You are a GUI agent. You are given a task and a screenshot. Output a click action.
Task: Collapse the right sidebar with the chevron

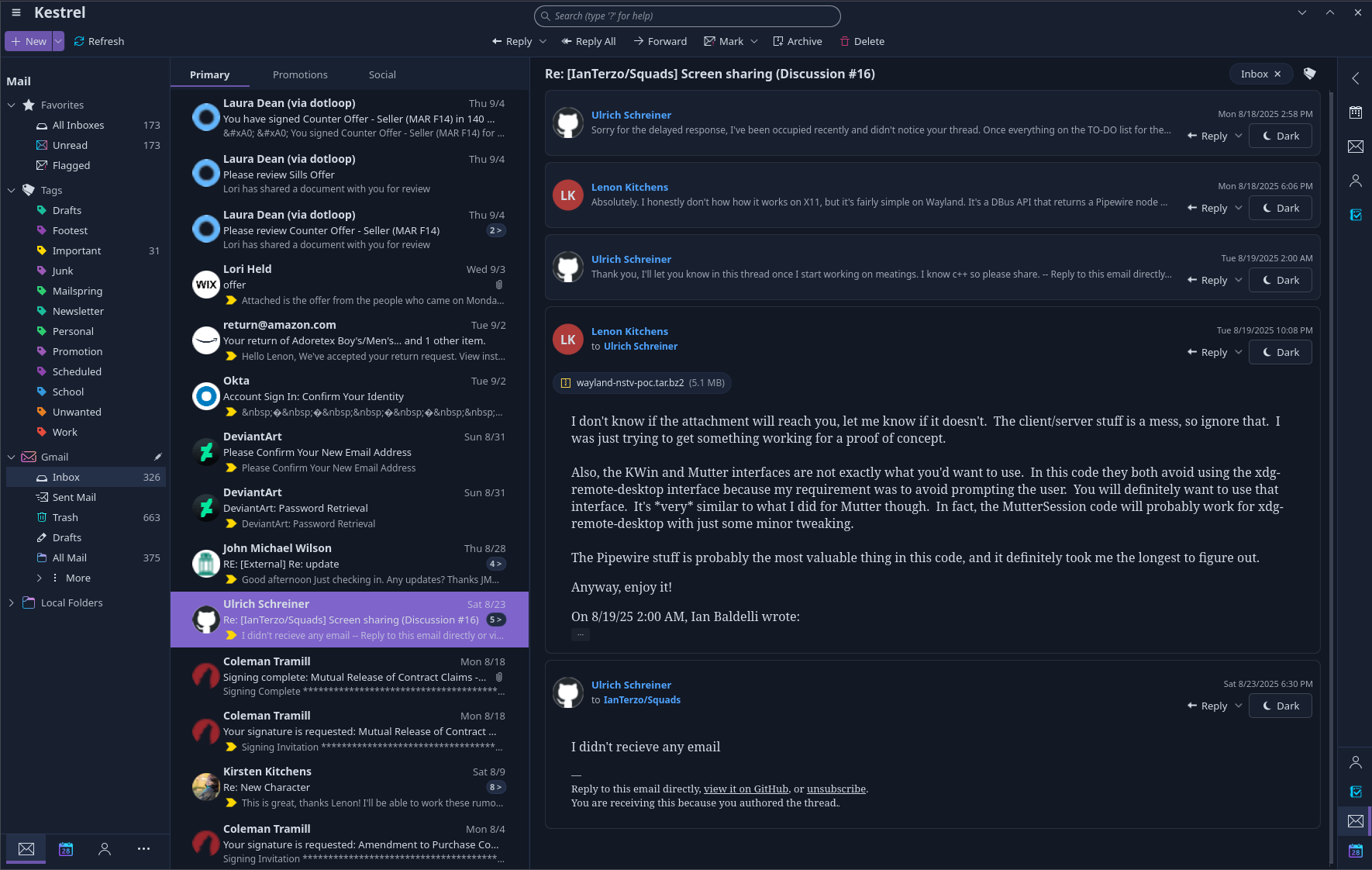(1355, 78)
